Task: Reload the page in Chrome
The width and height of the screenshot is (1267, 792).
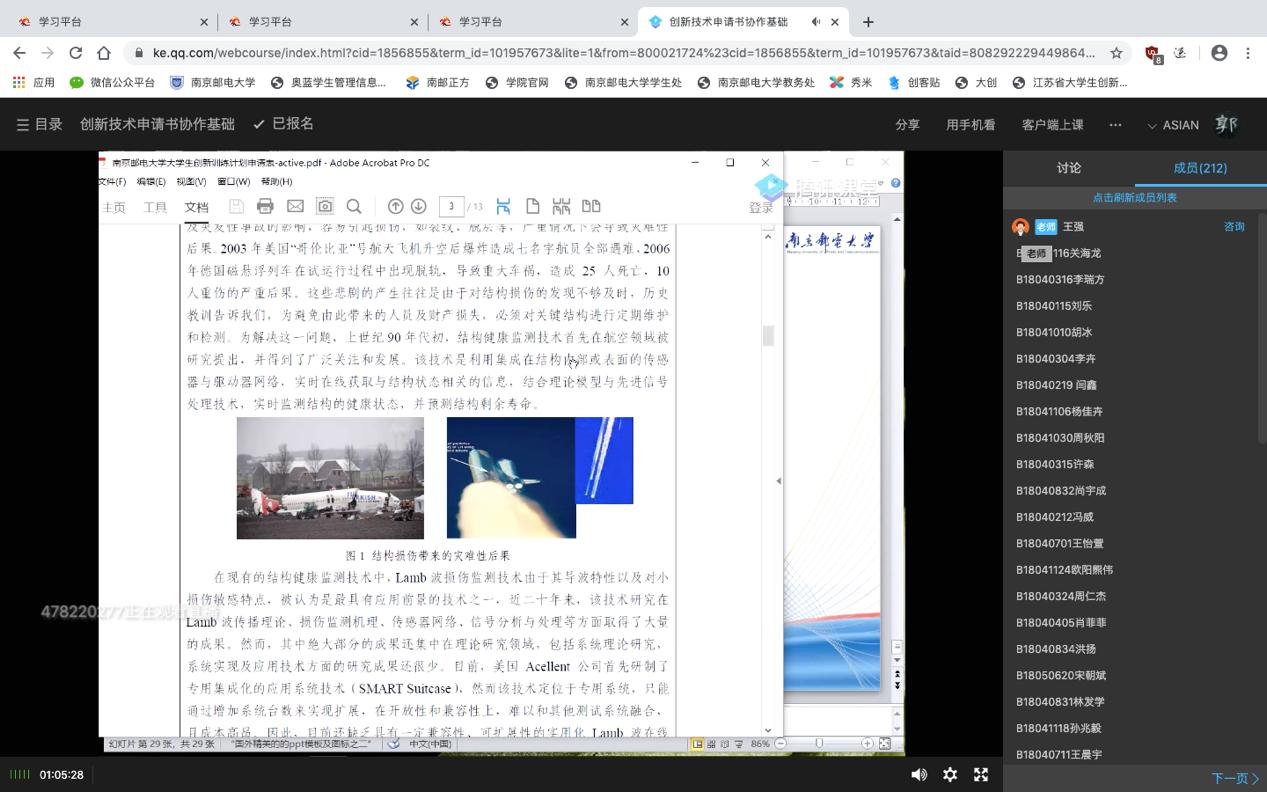Action: [x=75, y=52]
